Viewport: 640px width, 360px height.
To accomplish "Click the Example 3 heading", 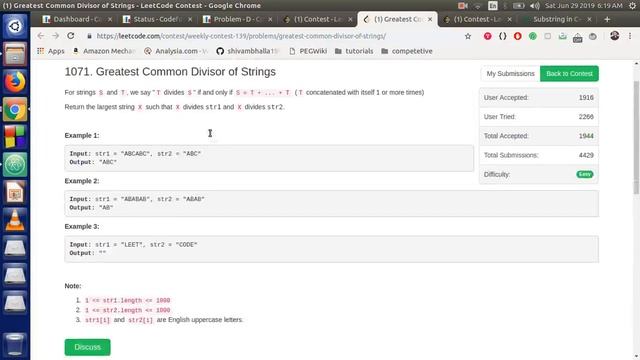I will click(x=82, y=227).
